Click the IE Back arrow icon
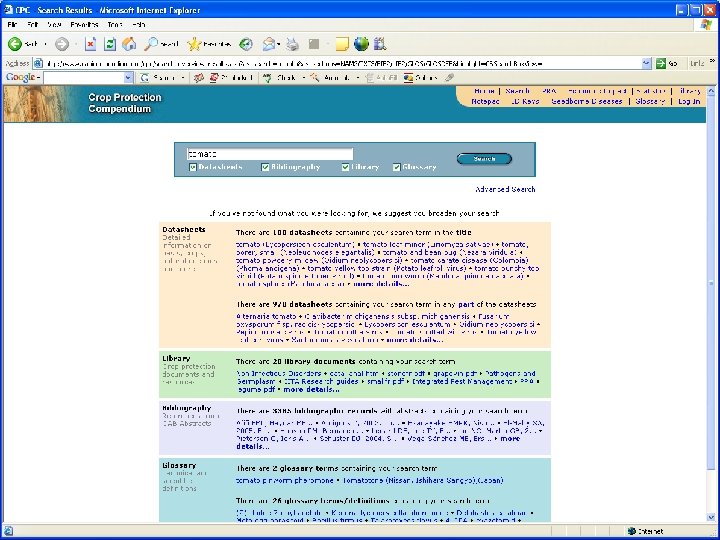 coord(15,44)
